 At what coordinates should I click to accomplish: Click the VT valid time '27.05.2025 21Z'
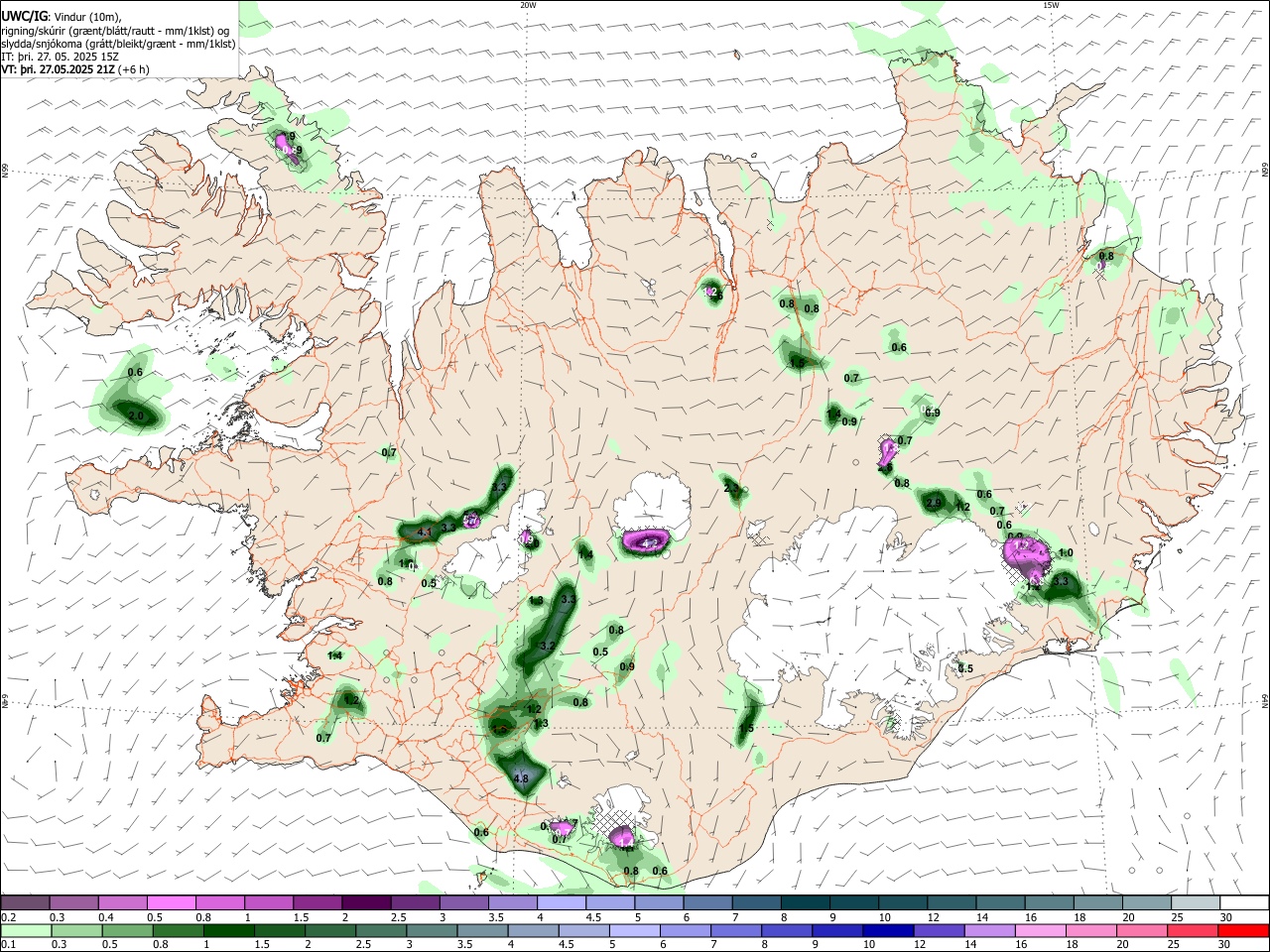(74, 69)
